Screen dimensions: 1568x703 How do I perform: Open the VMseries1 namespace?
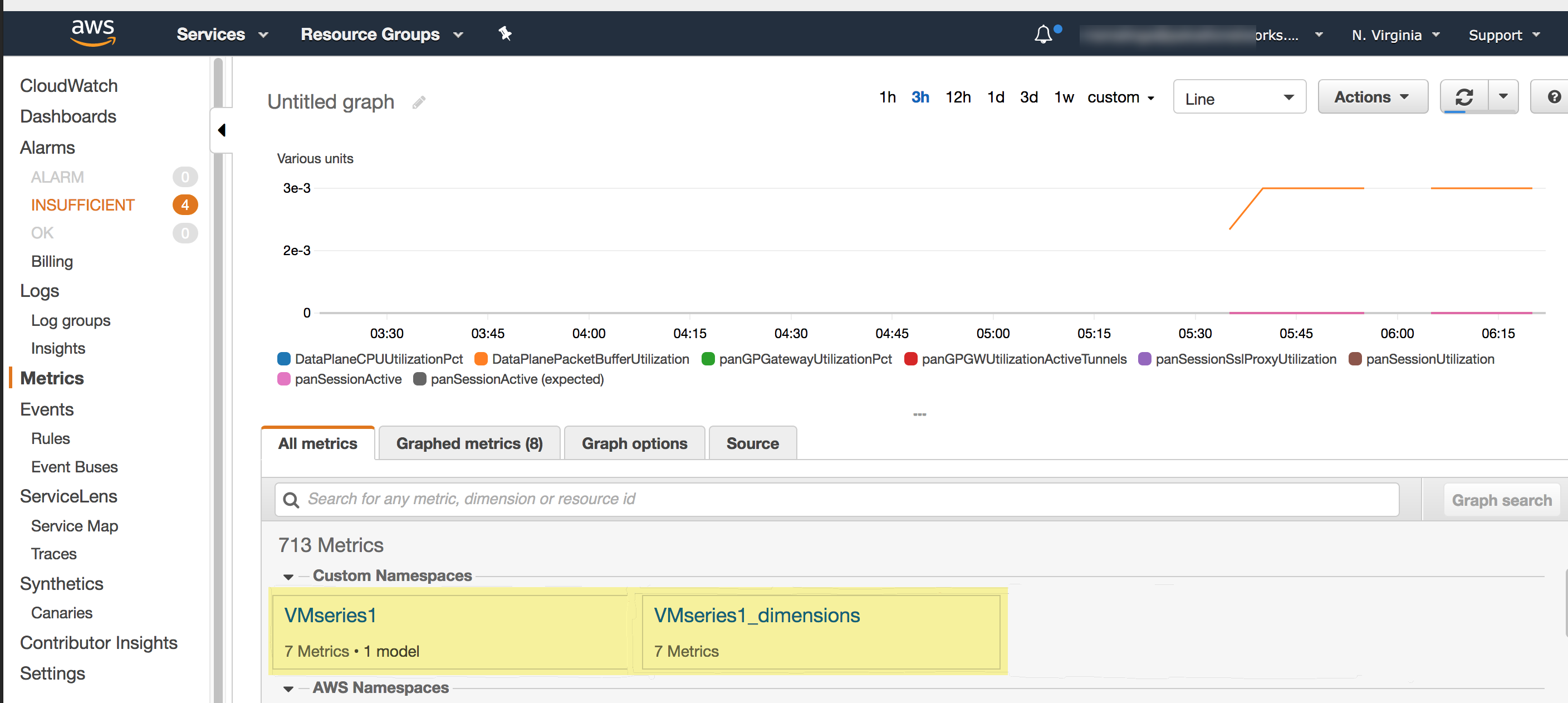[x=331, y=616]
